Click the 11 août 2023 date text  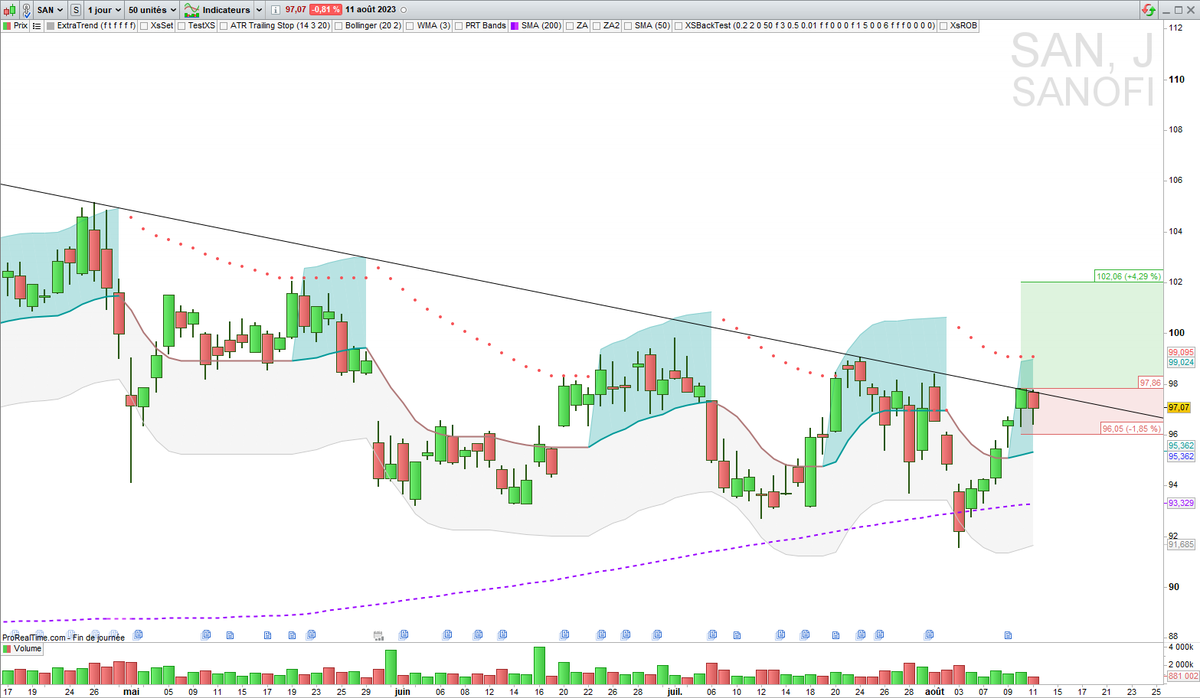pos(371,10)
